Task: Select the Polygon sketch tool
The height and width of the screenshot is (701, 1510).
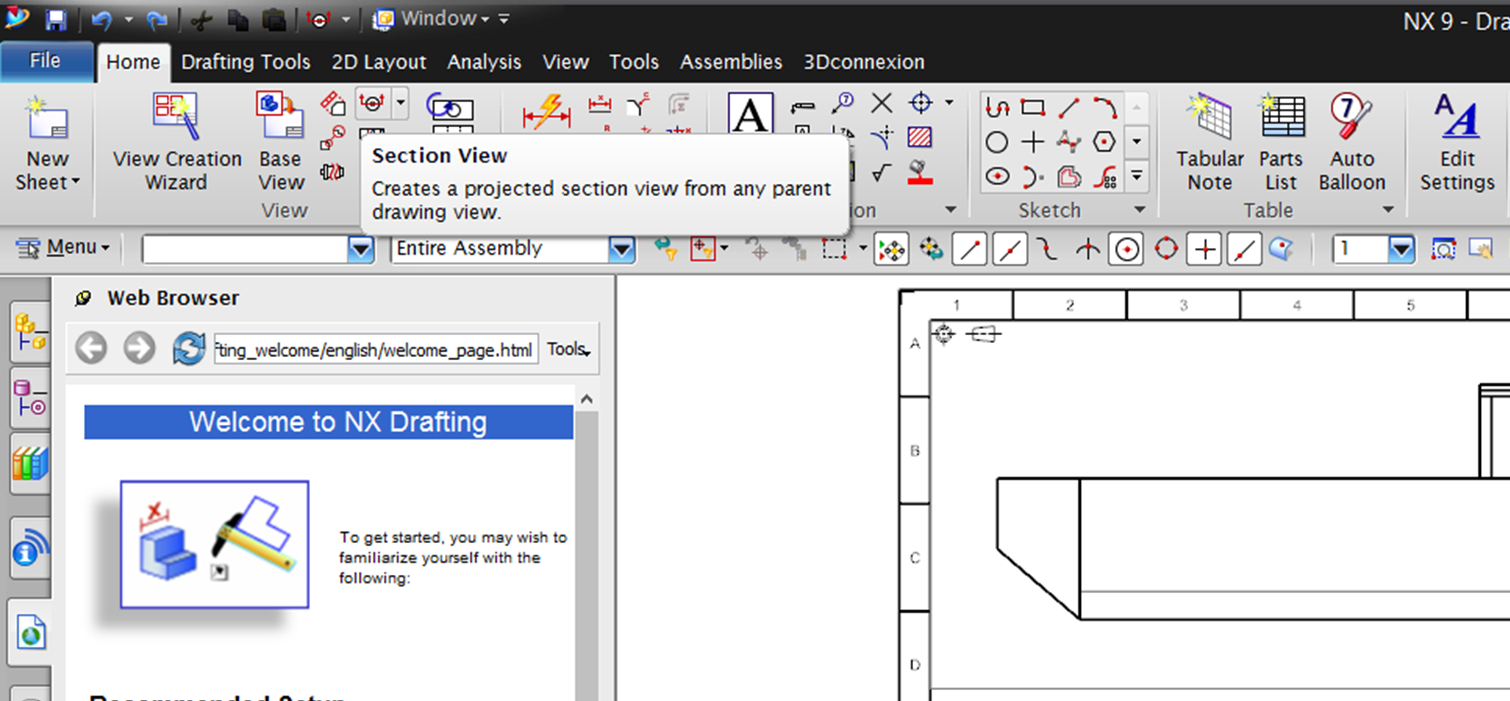Action: [1104, 143]
